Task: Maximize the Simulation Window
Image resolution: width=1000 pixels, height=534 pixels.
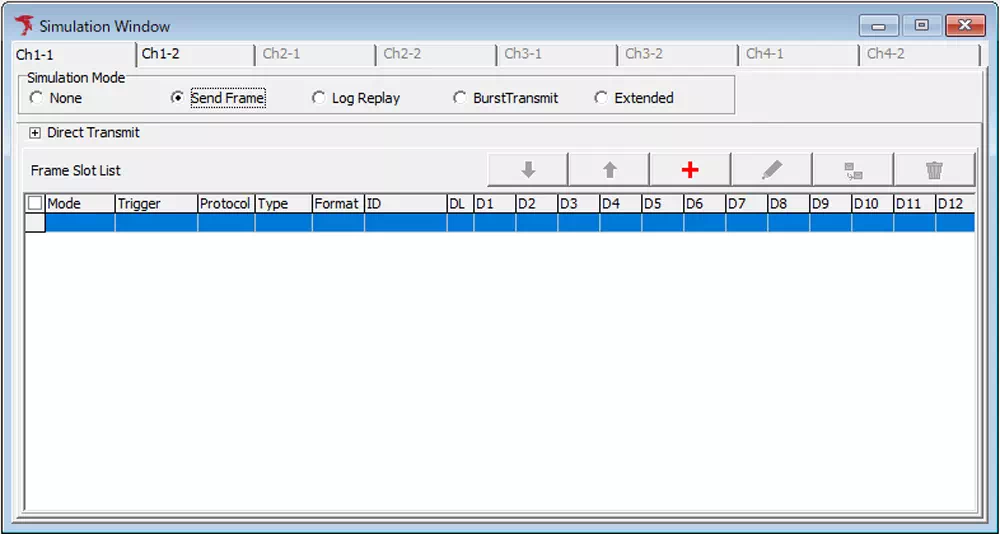Action: point(921,26)
